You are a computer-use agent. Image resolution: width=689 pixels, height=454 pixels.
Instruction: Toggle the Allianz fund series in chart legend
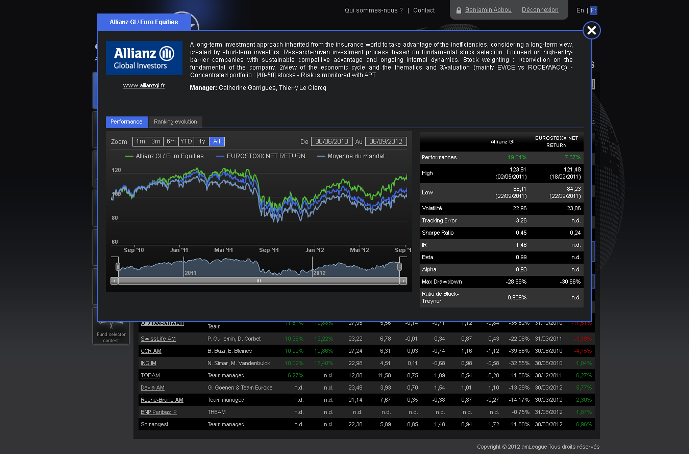[164, 156]
